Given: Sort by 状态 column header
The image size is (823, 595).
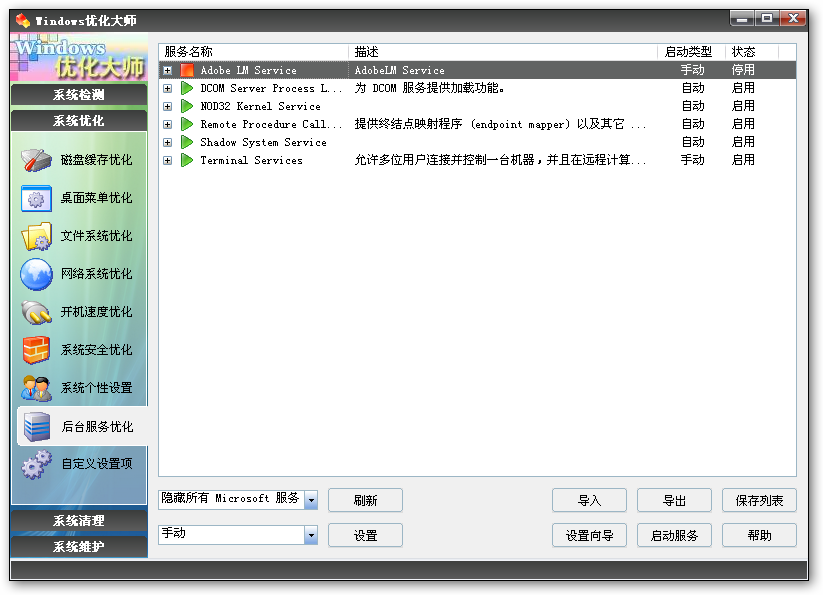Looking at the screenshot, I should [752, 51].
